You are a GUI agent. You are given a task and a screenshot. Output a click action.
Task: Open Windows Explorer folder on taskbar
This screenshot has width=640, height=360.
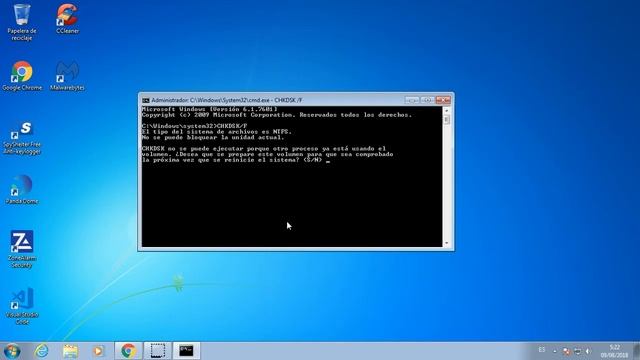click(x=70, y=351)
